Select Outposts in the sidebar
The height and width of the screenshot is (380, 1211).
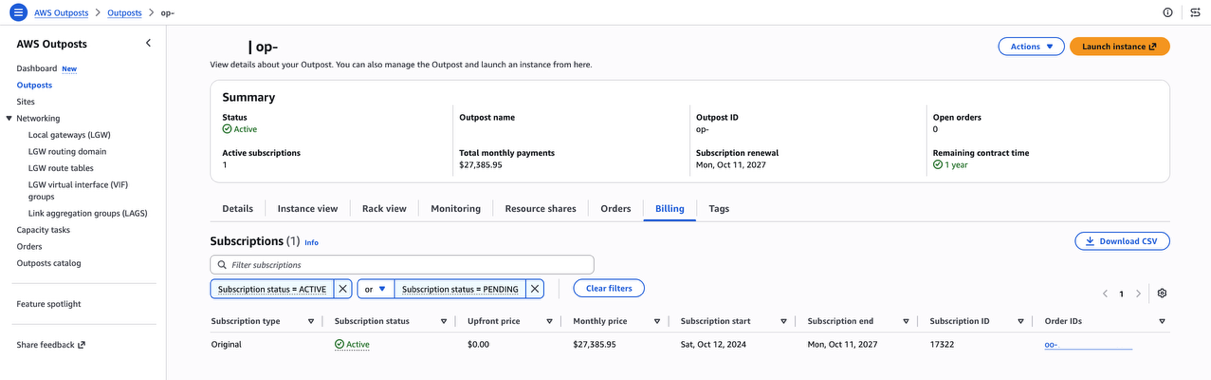(34, 85)
